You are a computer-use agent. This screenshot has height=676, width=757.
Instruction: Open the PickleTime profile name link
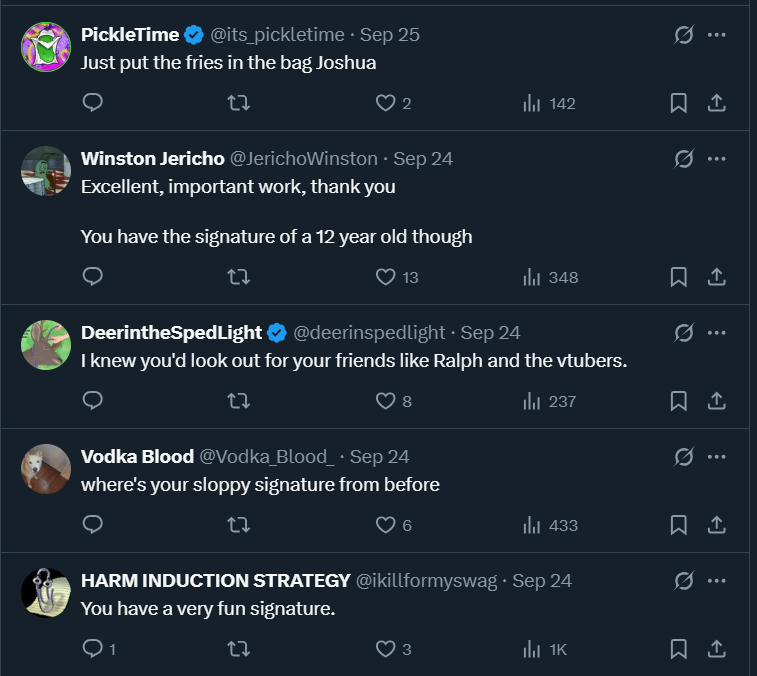(x=130, y=35)
